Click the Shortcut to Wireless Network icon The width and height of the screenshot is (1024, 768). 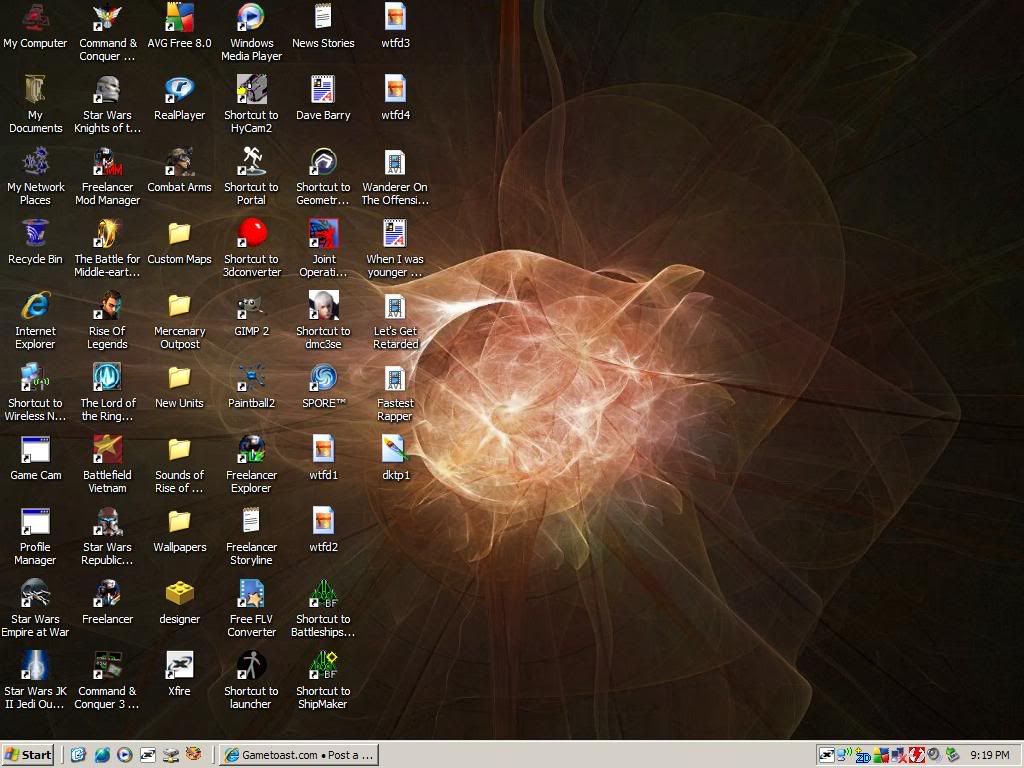(35, 377)
